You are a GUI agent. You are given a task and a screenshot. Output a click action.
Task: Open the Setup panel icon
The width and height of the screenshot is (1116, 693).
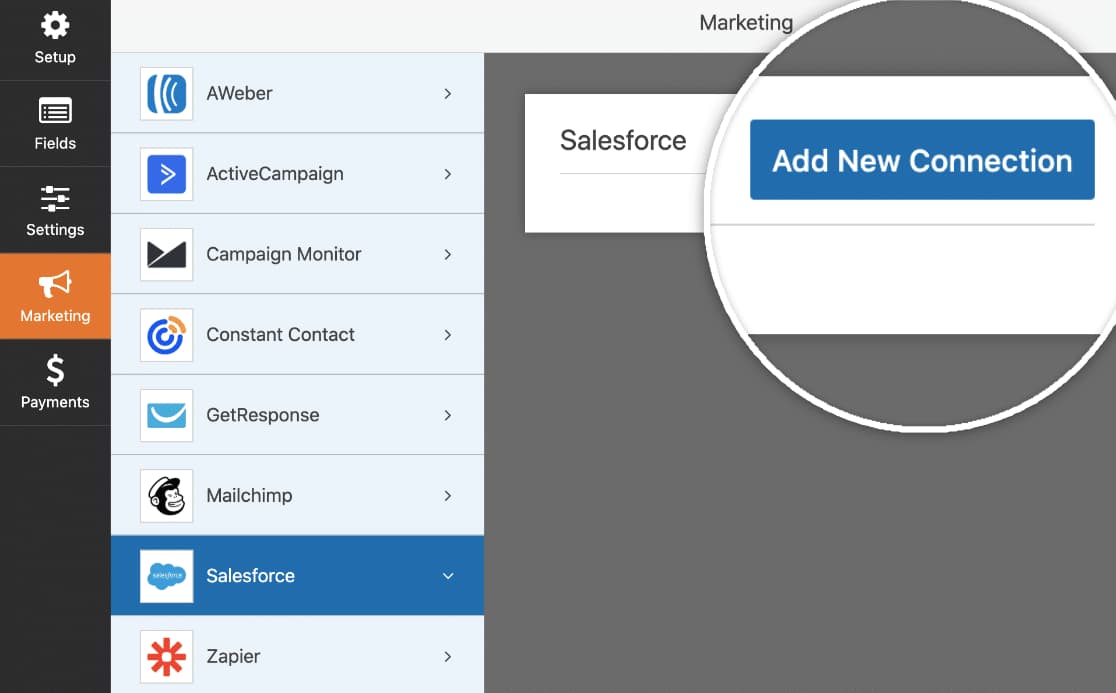point(55,26)
